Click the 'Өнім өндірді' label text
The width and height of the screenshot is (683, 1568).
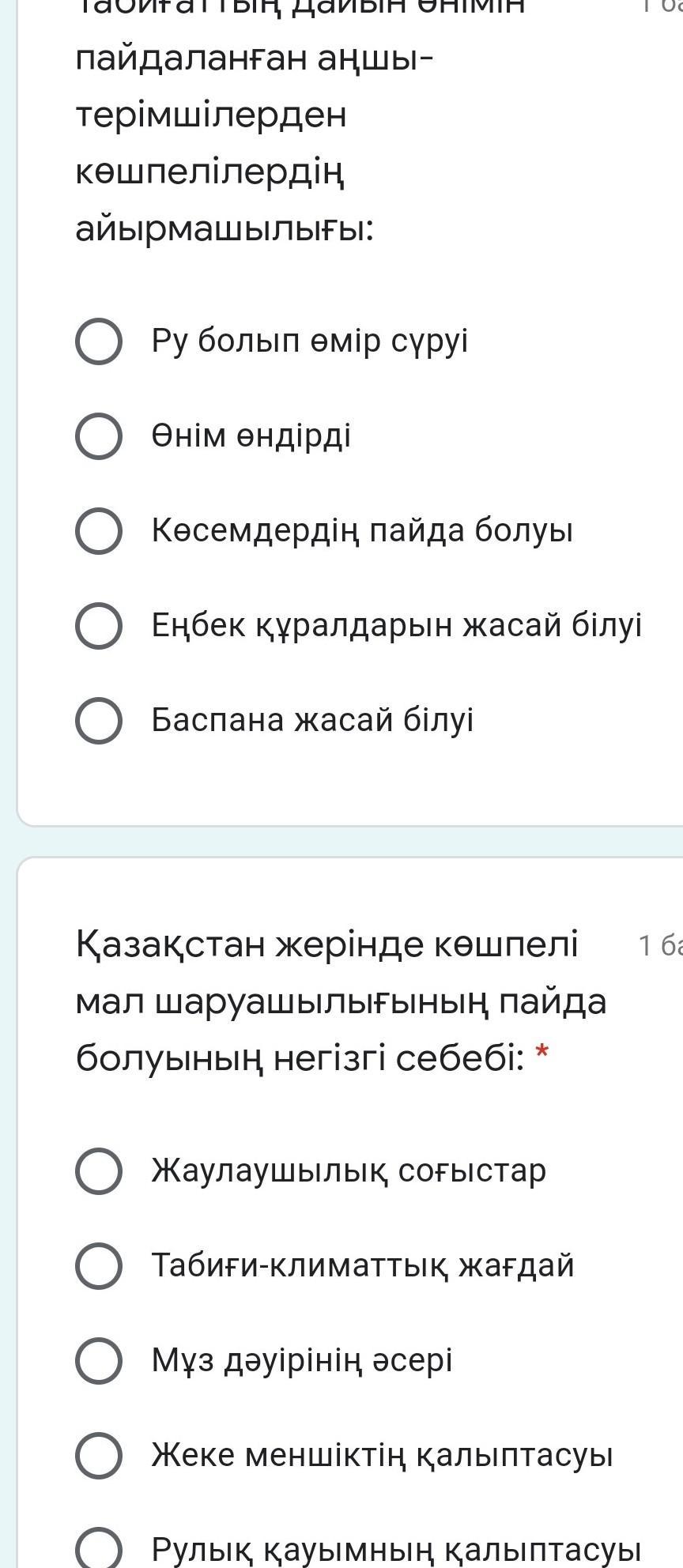tap(251, 436)
